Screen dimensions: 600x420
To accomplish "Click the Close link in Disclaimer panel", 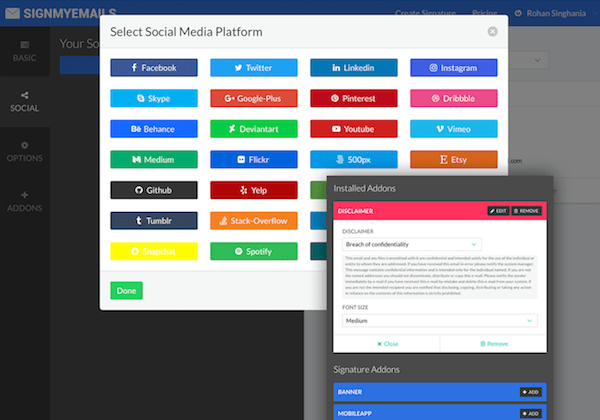I will click(x=387, y=344).
